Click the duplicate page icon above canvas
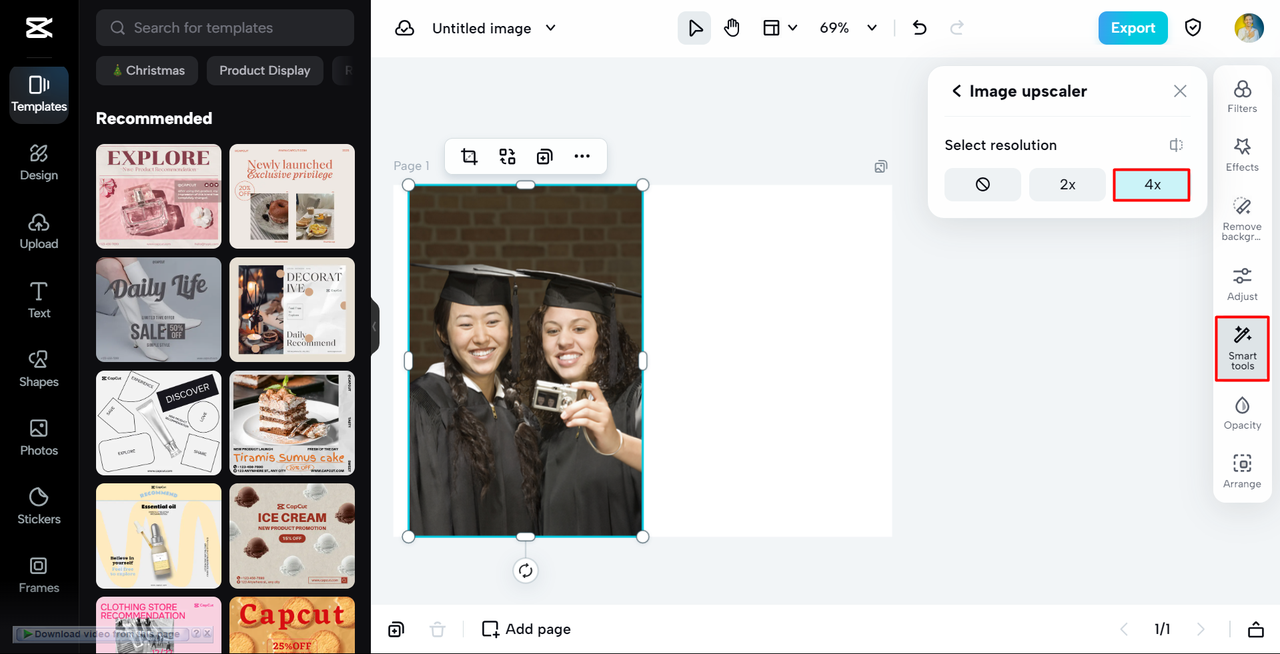The height and width of the screenshot is (654, 1280). click(x=881, y=166)
